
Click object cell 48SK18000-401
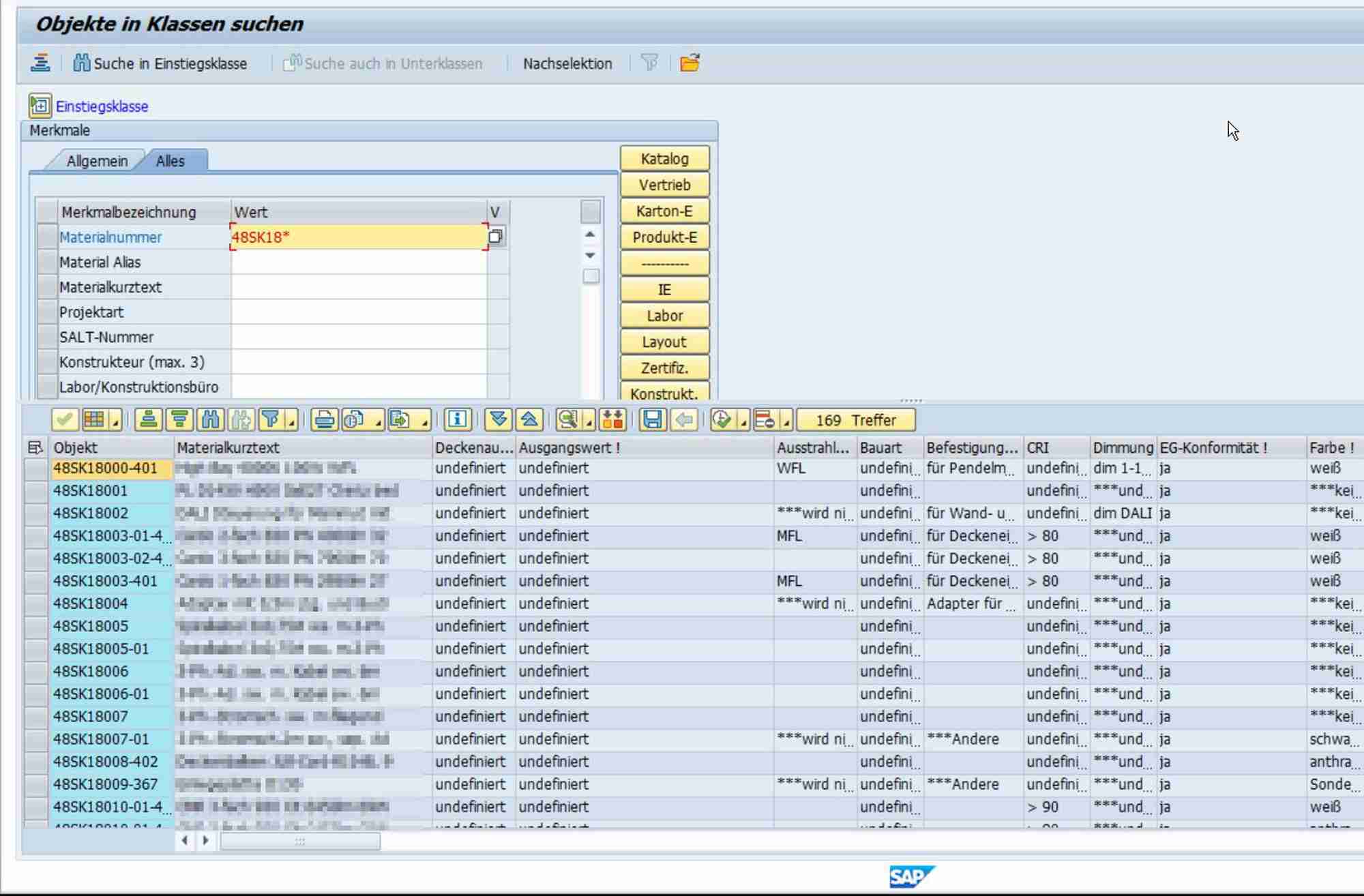(112, 468)
